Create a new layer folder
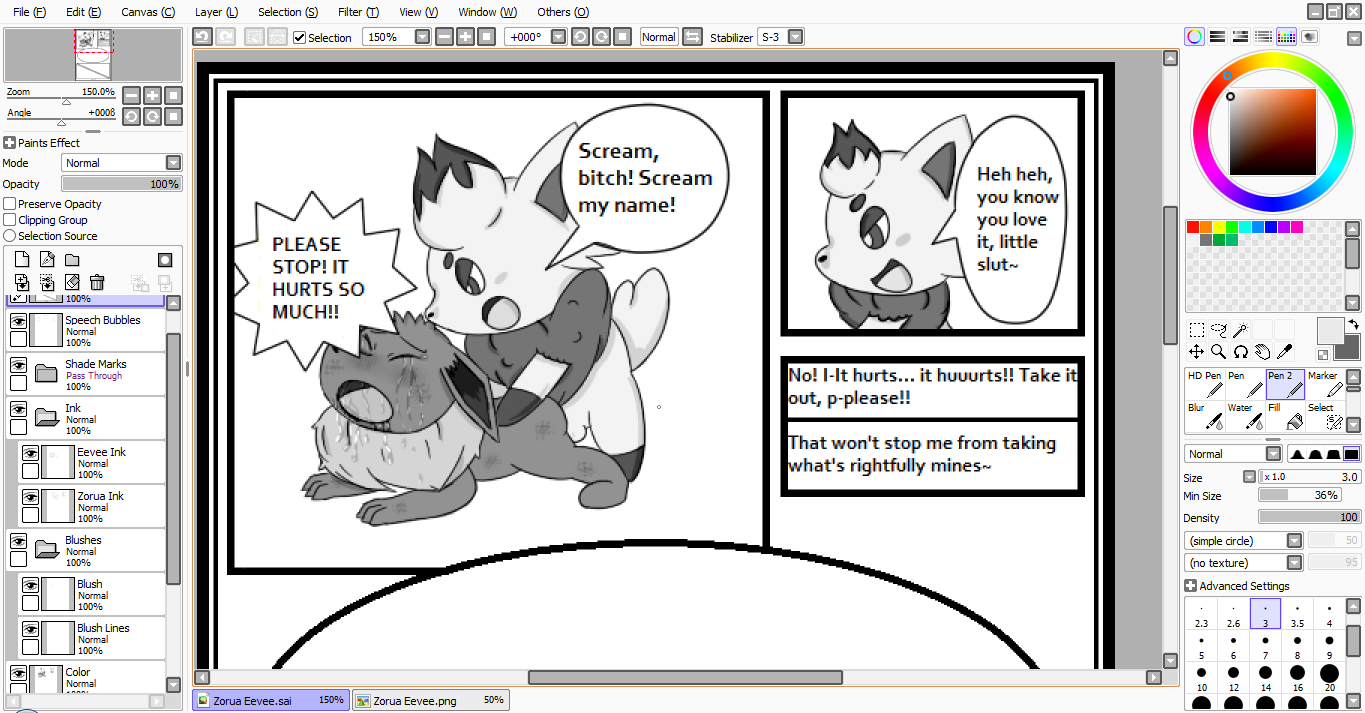1365x713 pixels. [72, 260]
